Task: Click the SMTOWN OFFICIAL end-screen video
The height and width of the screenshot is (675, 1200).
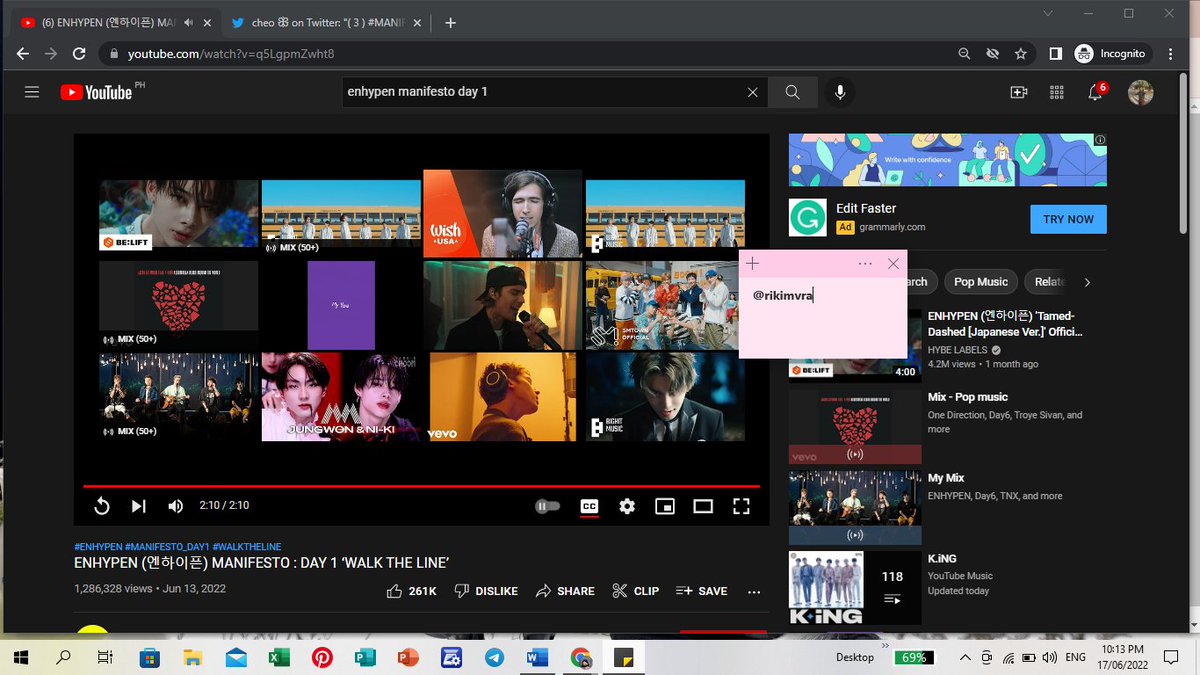Action: [665, 305]
